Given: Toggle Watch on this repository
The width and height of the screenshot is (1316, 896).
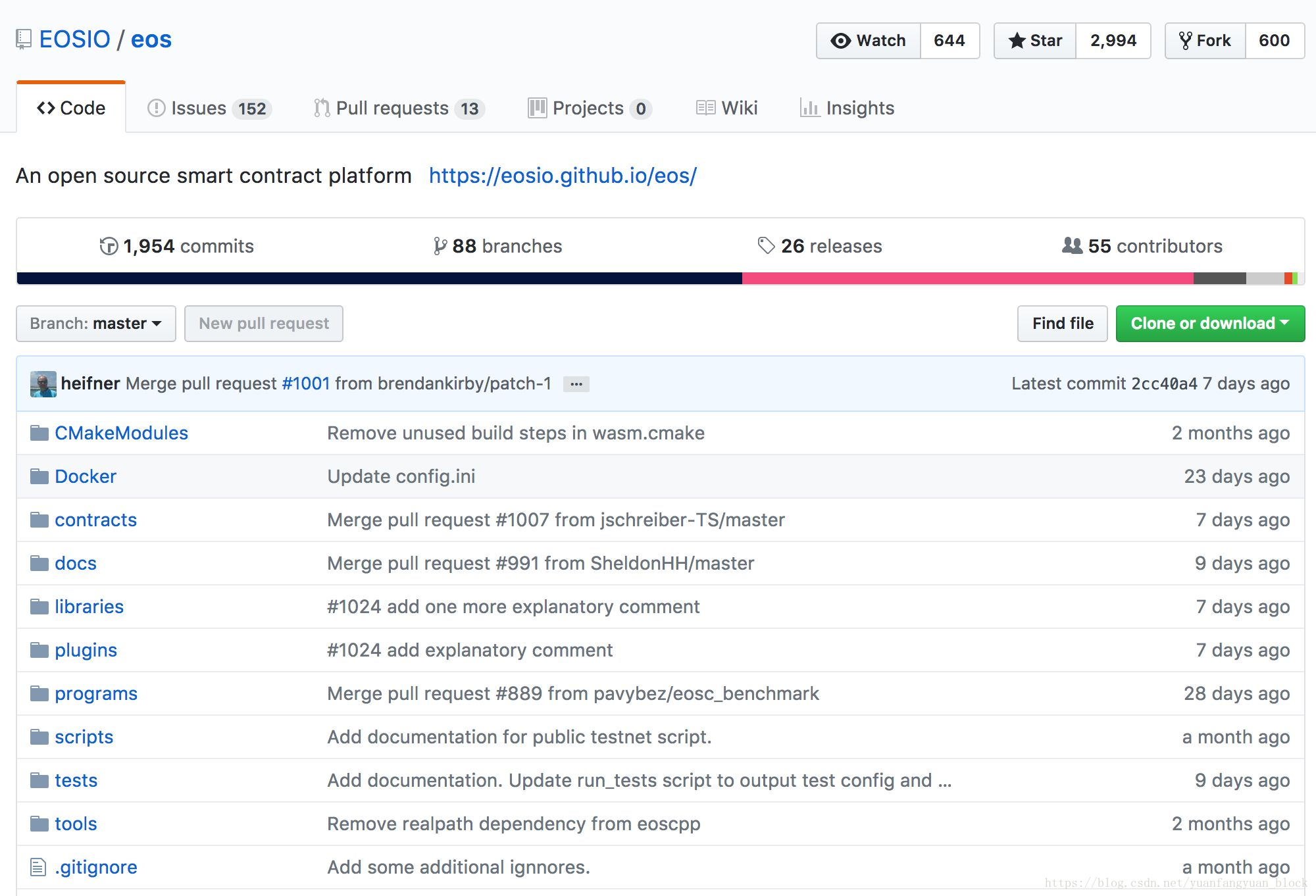Looking at the screenshot, I should (869, 41).
